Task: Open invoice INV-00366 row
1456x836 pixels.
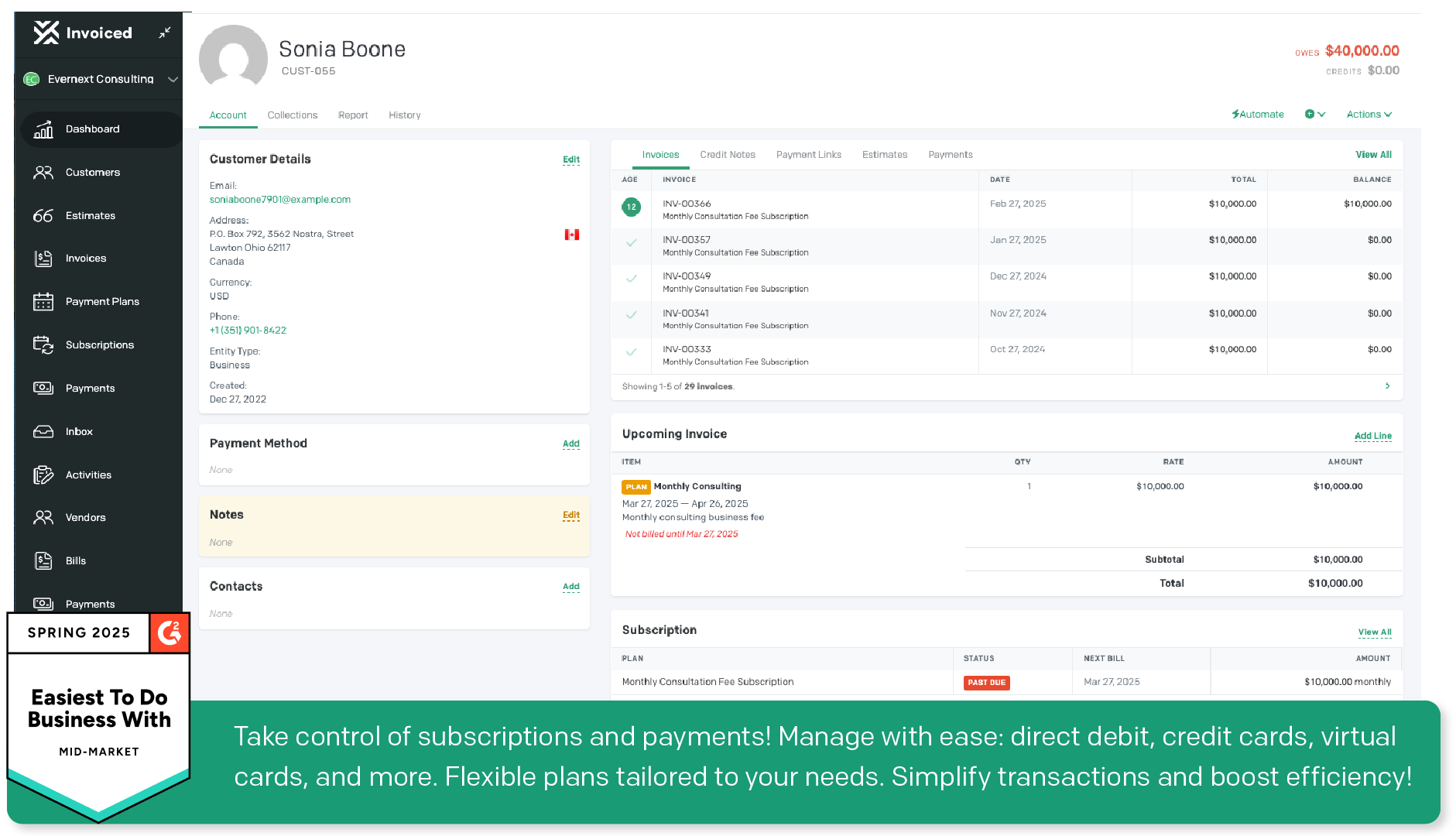Action: 687,204
